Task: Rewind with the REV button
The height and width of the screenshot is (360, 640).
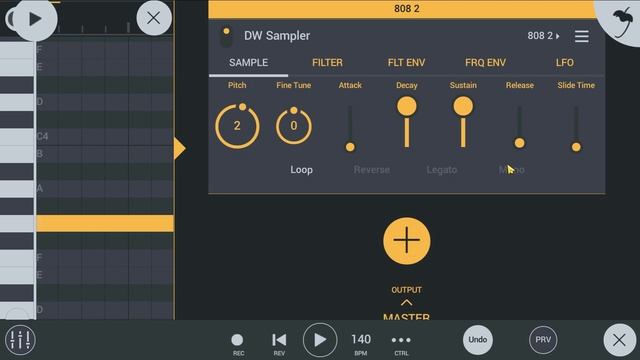Action: pyautogui.click(x=279, y=343)
